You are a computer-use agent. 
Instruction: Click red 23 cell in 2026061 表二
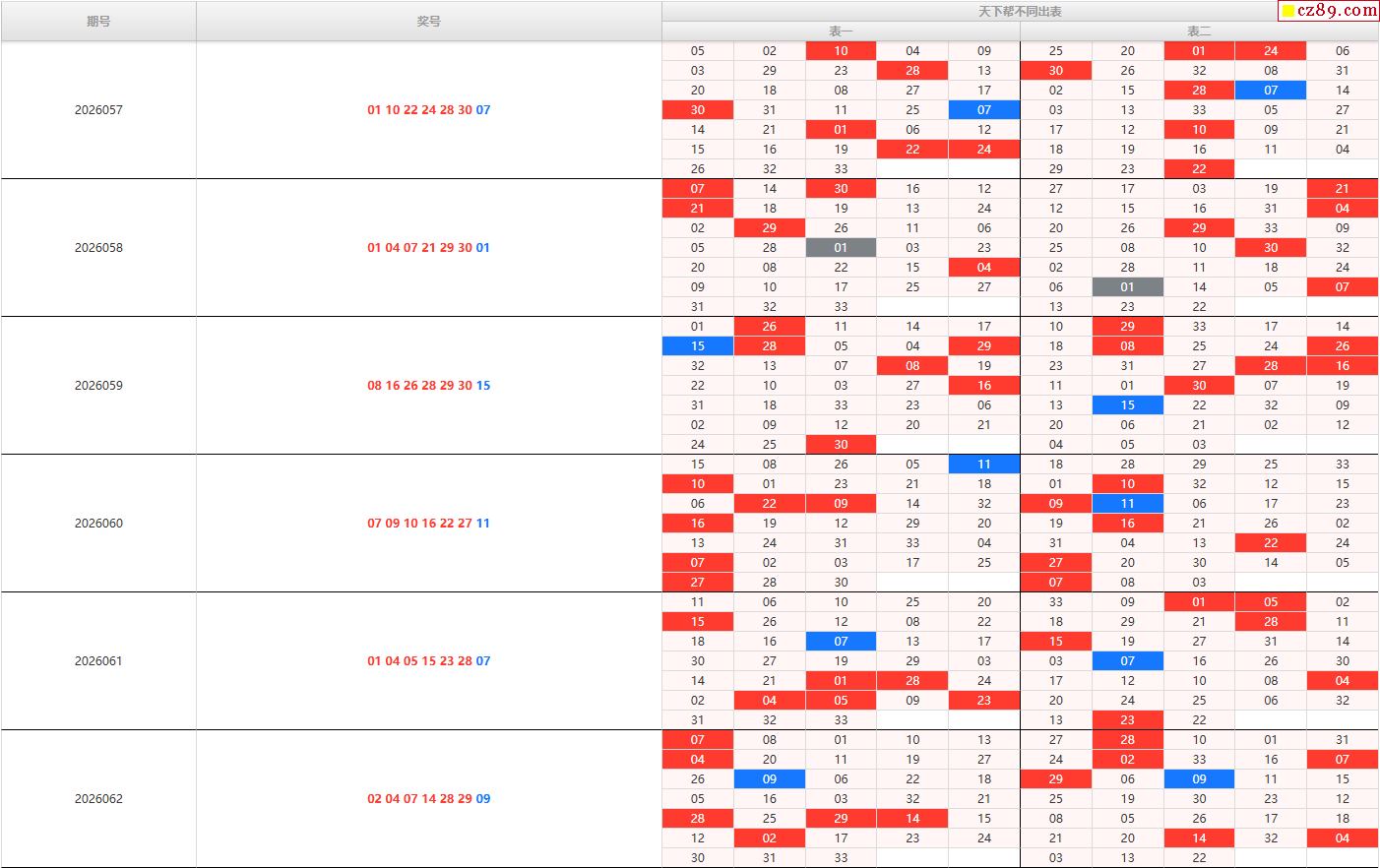[x=1127, y=720]
